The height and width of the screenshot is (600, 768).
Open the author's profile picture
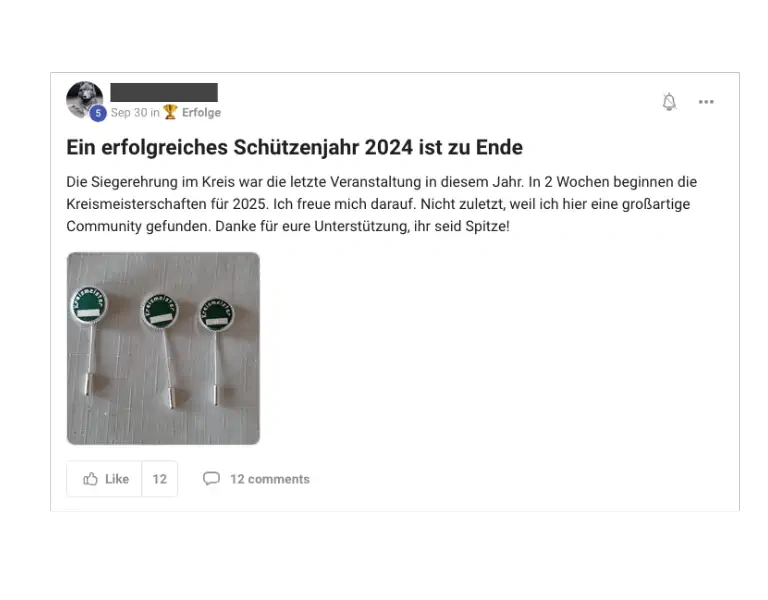[85, 100]
